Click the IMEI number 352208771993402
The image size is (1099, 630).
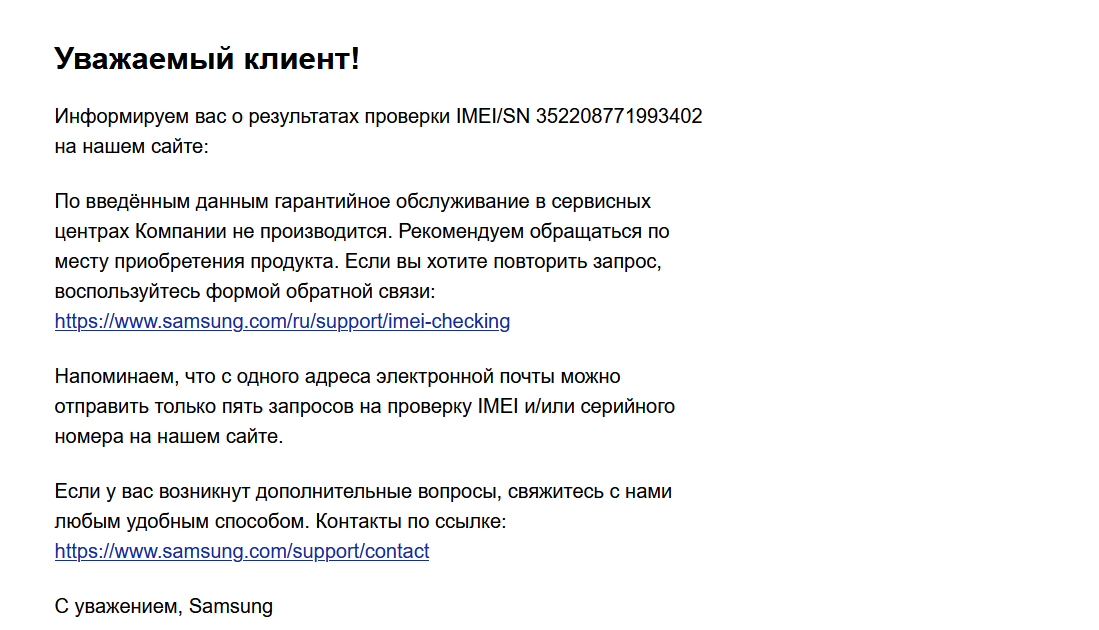coord(619,116)
